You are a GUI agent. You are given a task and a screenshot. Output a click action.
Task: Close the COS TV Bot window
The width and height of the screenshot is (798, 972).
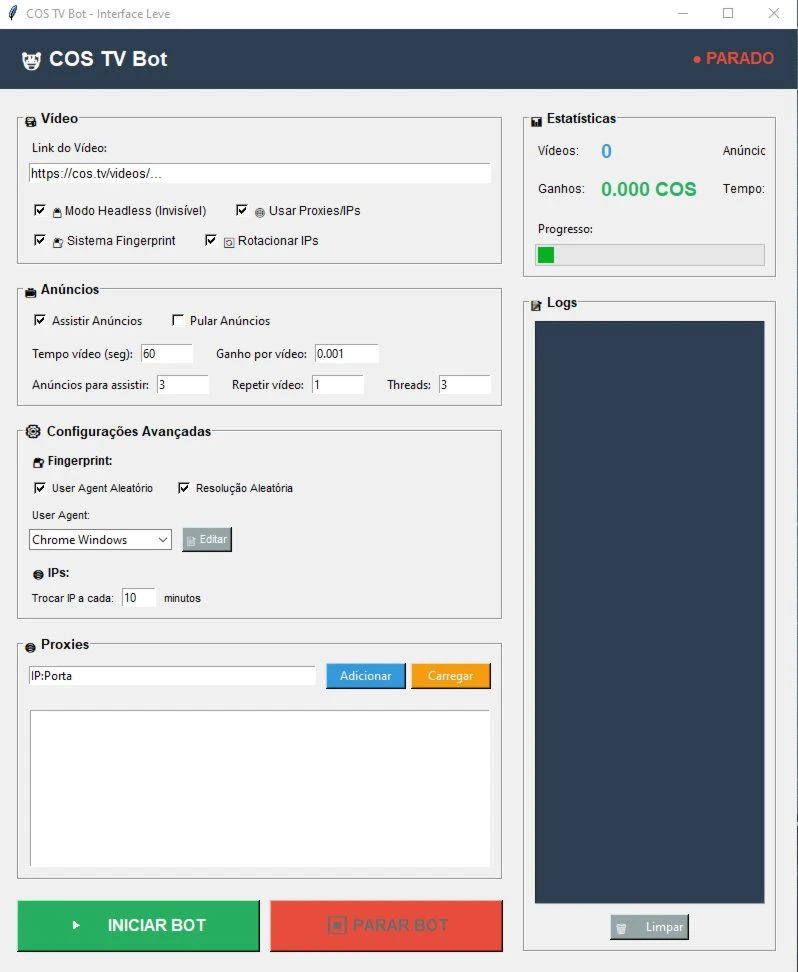(773, 13)
